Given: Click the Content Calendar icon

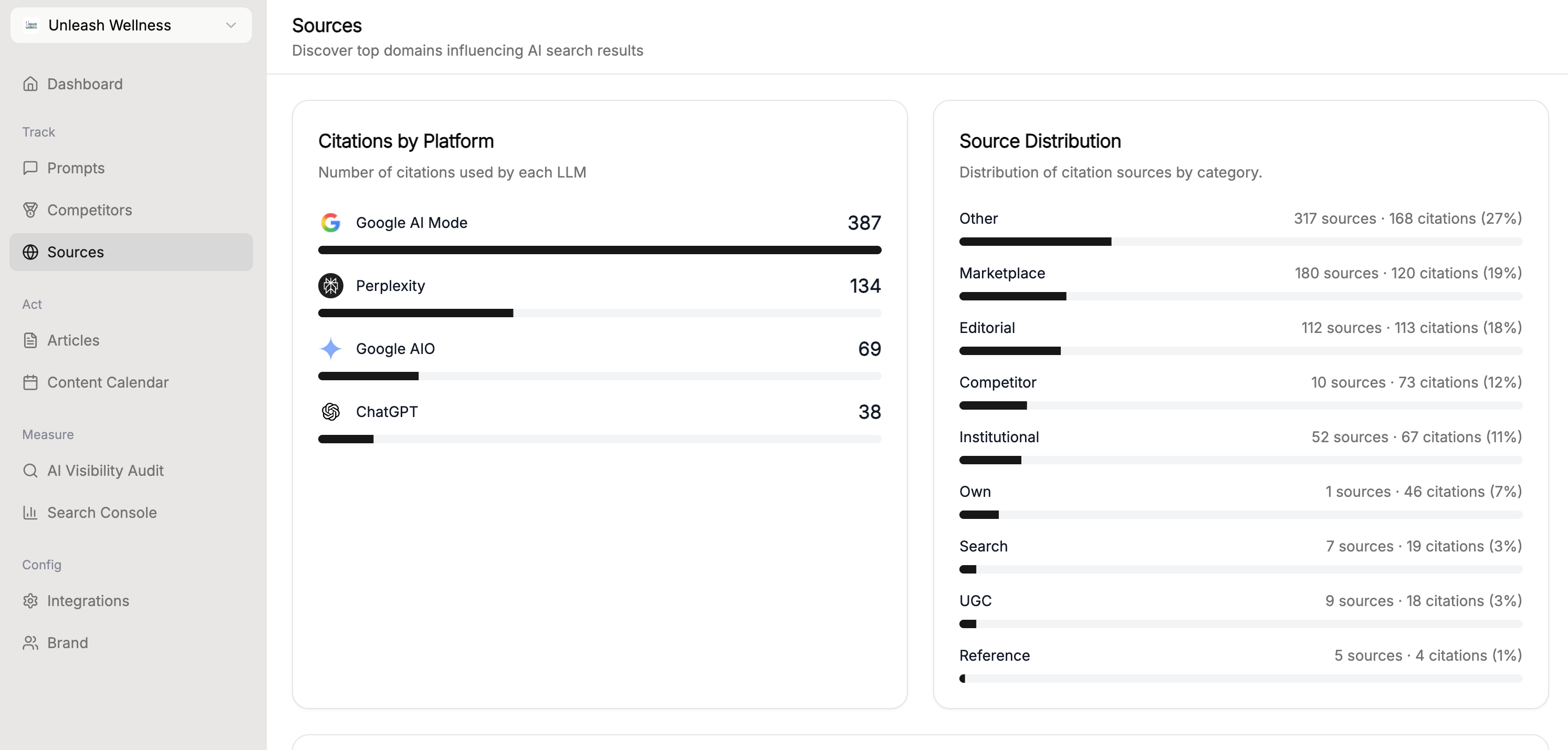Looking at the screenshot, I should [30, 382].
